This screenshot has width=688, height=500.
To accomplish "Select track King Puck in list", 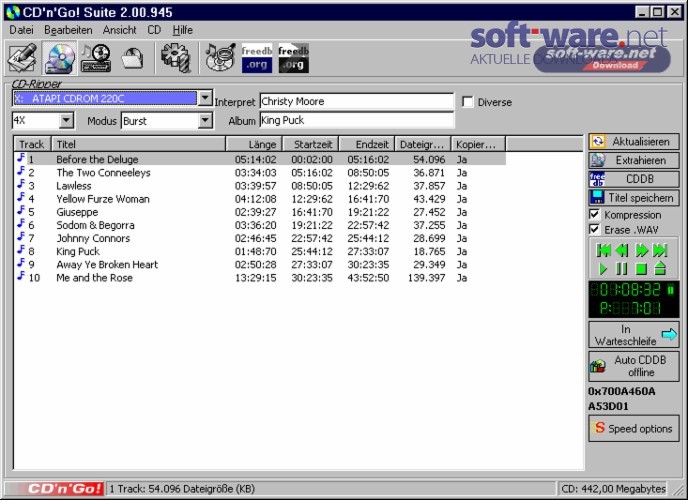I will (x=260, y=251).
